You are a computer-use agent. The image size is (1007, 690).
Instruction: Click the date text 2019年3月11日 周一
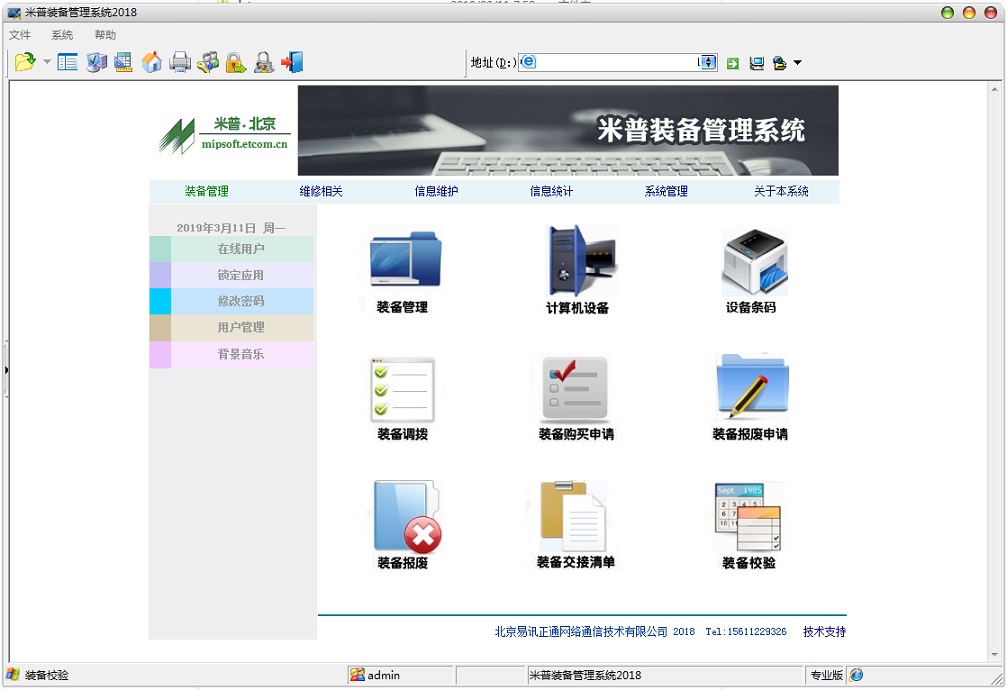click(x=231, y=227)
